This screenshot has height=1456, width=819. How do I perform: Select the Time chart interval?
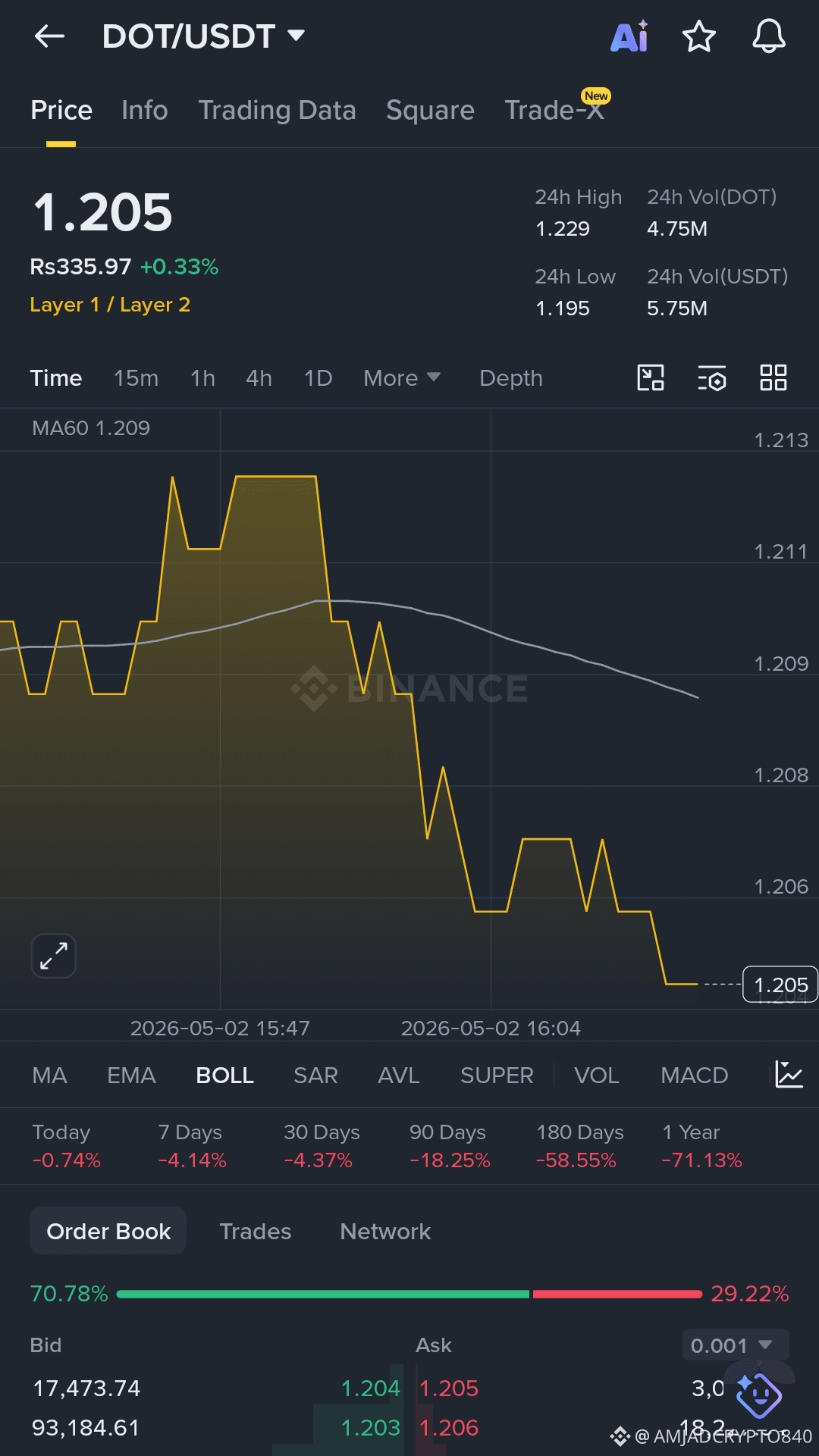coord(56,377)
